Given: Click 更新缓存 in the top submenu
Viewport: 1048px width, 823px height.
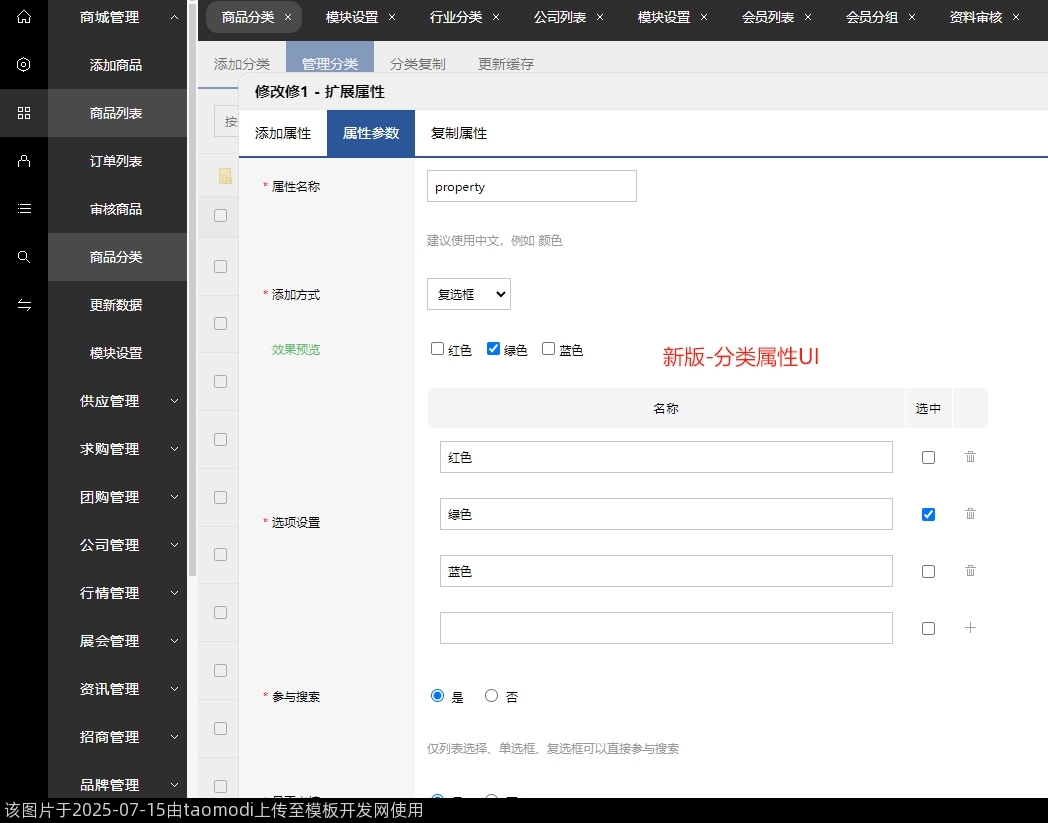Looking at the screenshot, I should pos(506,64).
